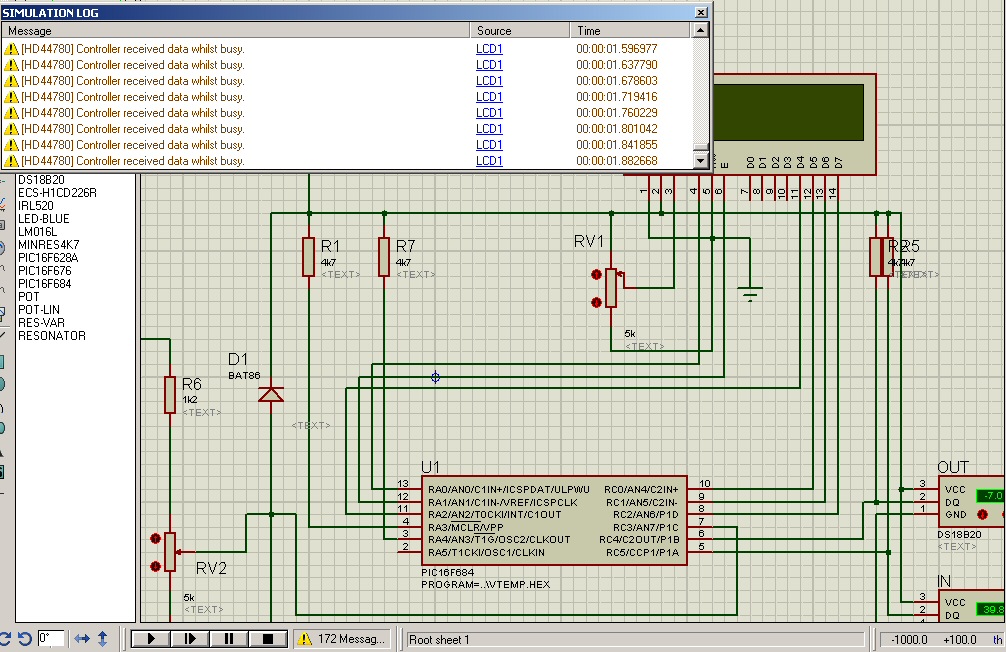Pause the running simulation

tap(228, 639)
